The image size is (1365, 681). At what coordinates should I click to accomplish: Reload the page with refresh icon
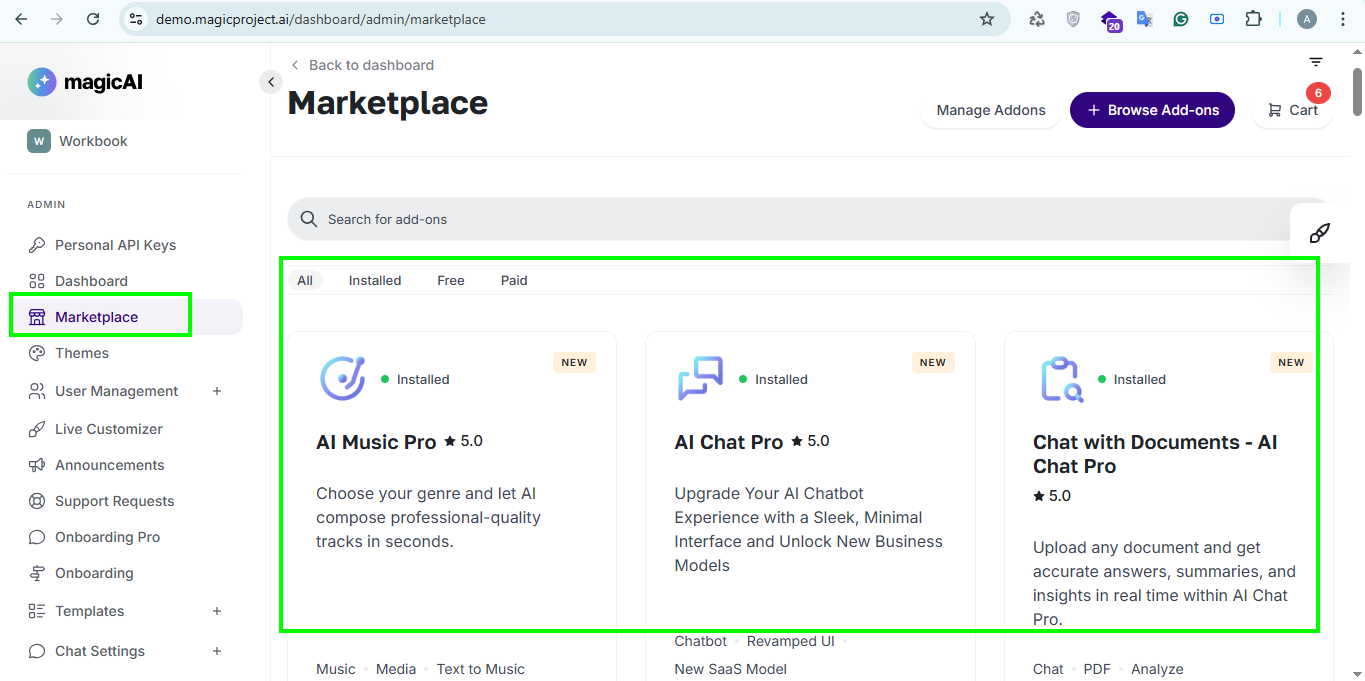coord(93,19)
